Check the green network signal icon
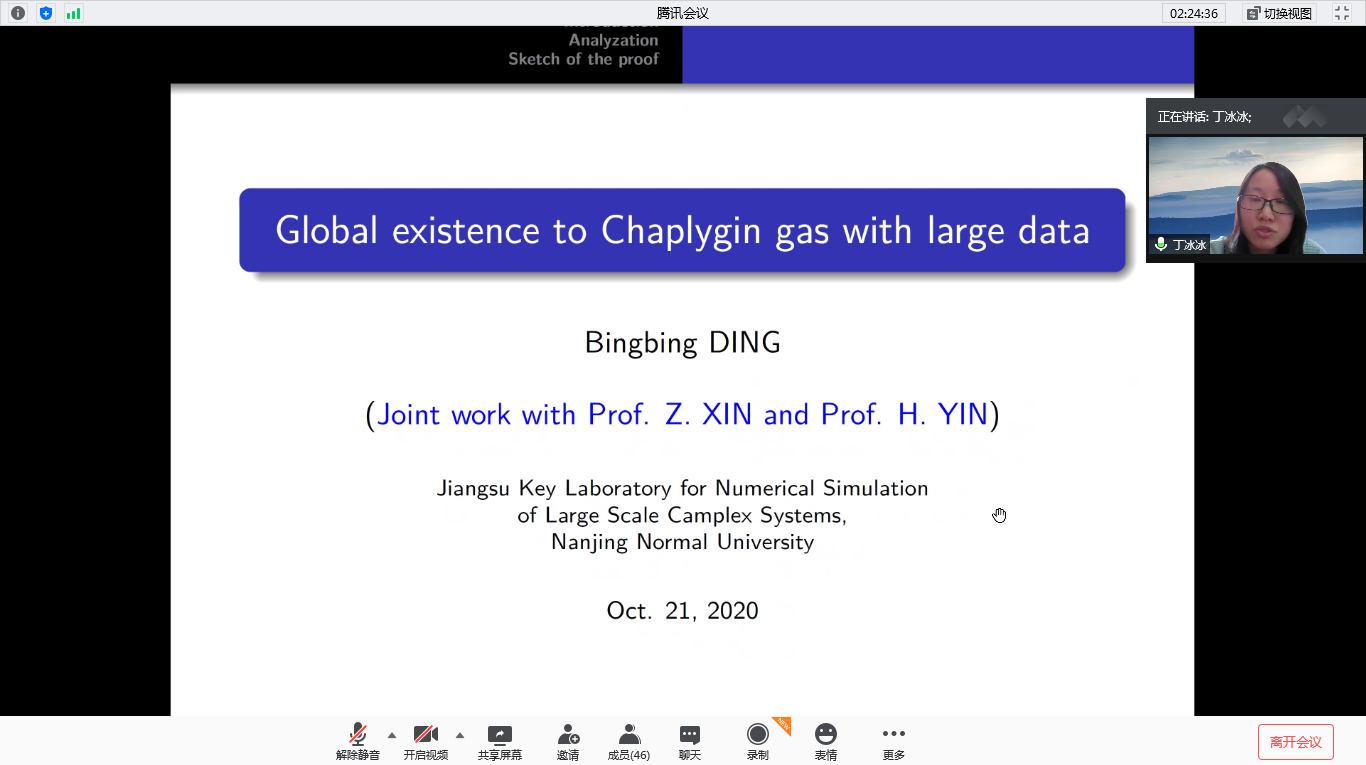1366x765 pixels. (73, 13)
